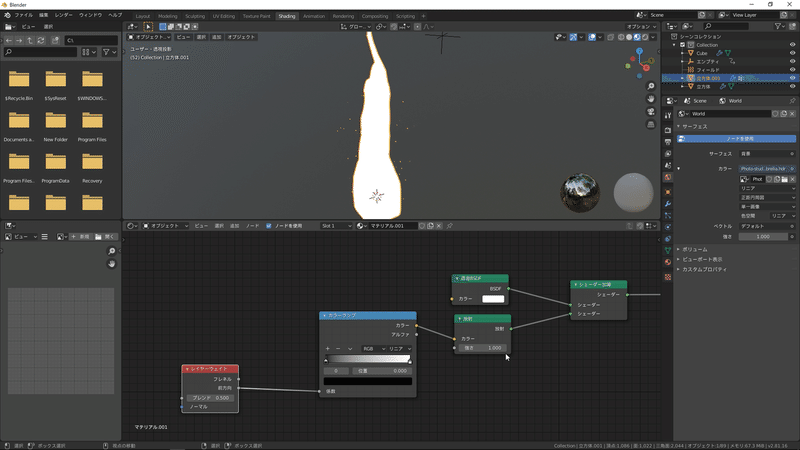Toggle Collection exclude checkbox in outliner
Image resolution: width=800 pixels, height=450 pixels.
tap(683, 45)
